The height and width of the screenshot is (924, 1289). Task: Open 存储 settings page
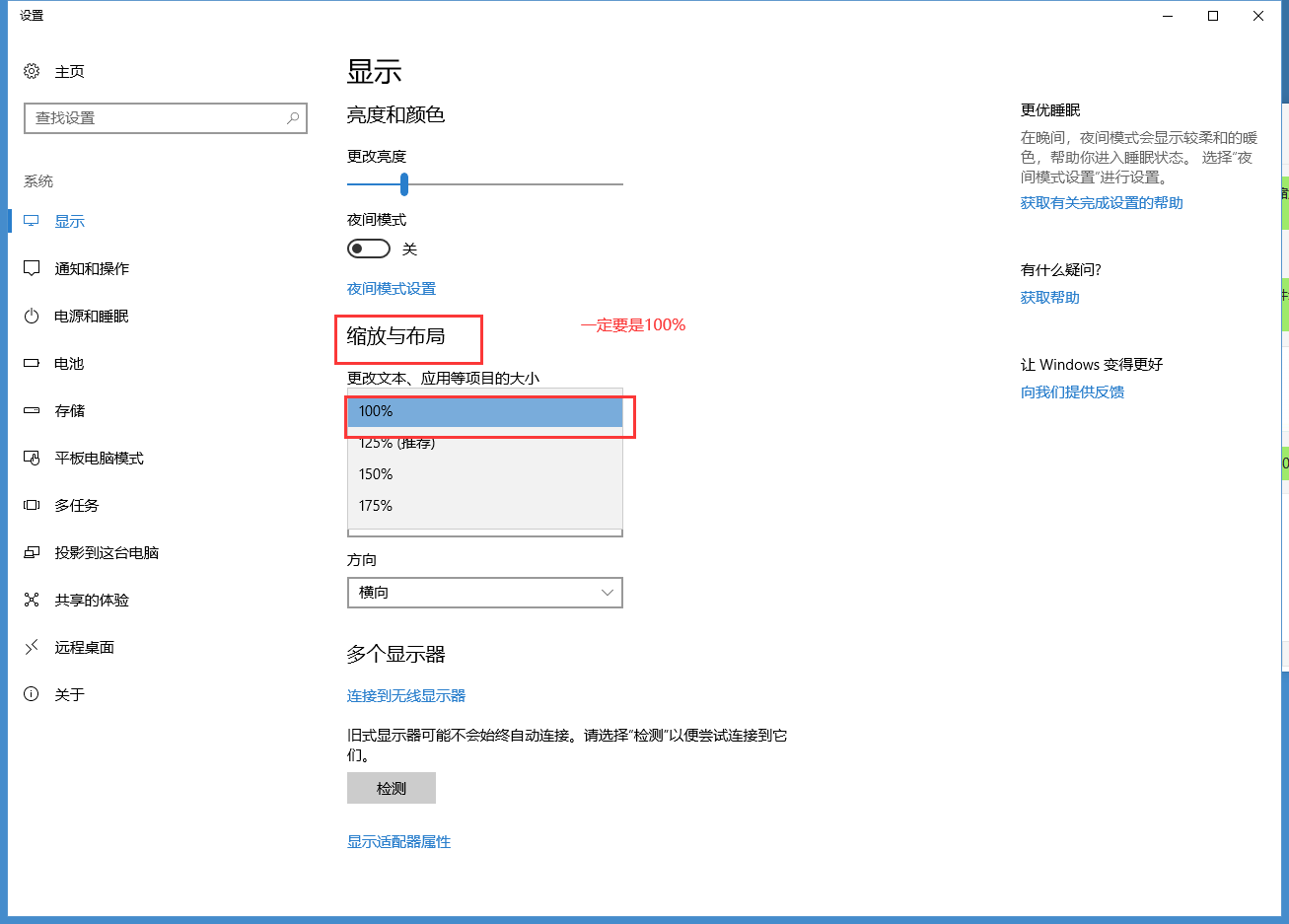click(x=69, y=411)
